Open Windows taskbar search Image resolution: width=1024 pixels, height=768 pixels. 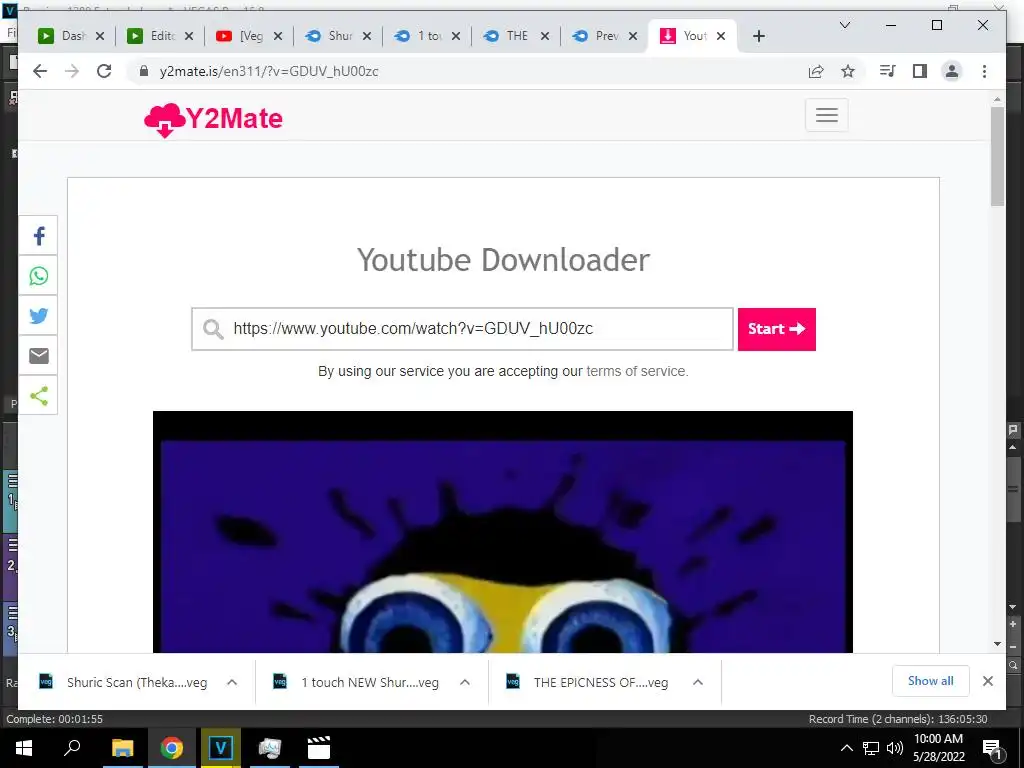click(x=72, y=748)
